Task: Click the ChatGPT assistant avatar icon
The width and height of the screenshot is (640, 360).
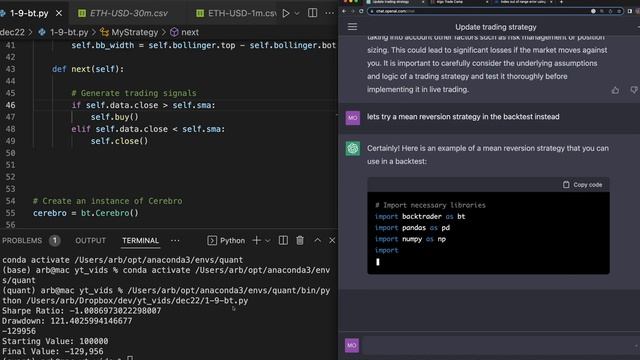Action: (353, 149)
